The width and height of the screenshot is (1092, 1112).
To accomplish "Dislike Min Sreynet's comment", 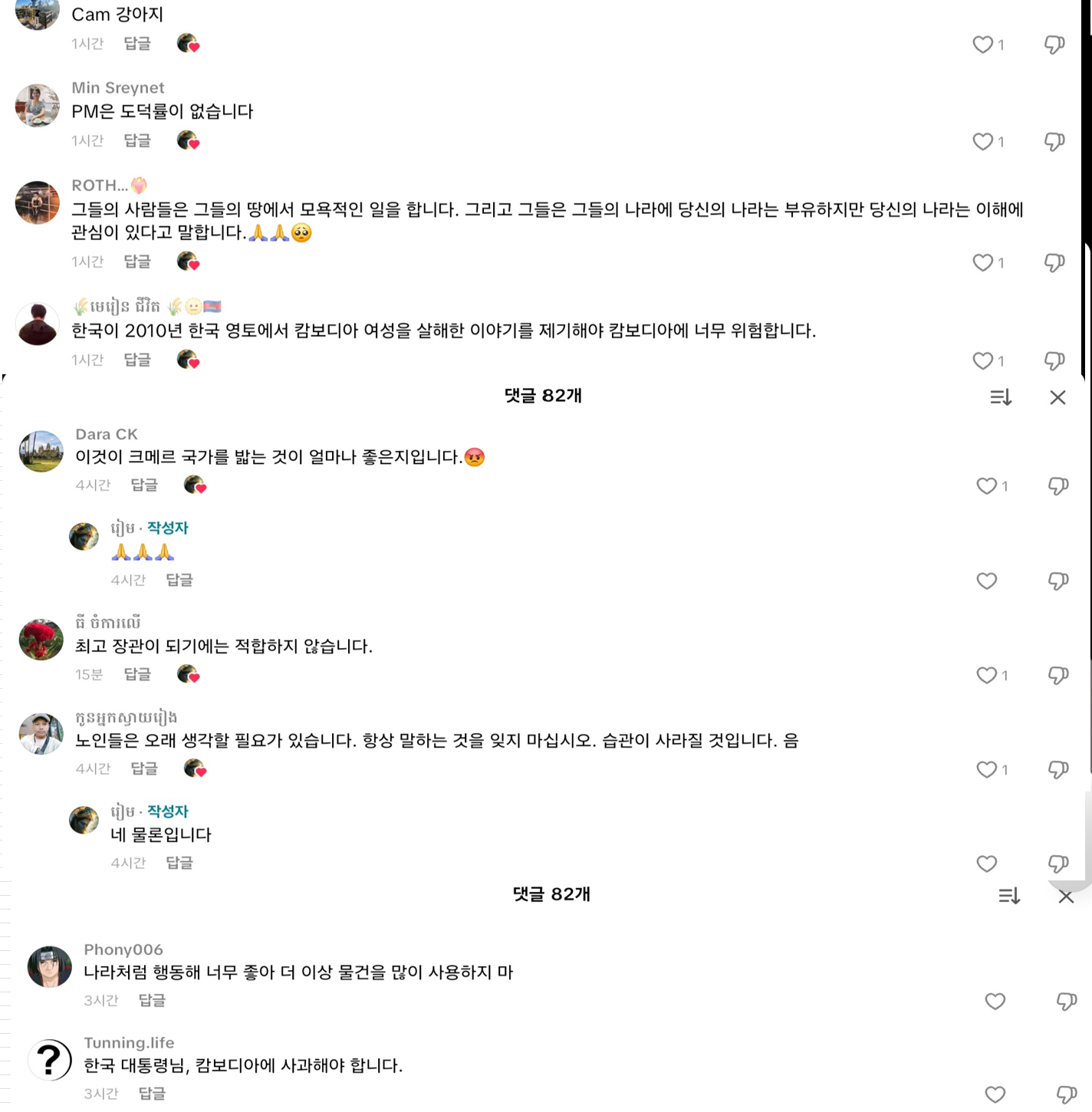I will pos(1054,142).
